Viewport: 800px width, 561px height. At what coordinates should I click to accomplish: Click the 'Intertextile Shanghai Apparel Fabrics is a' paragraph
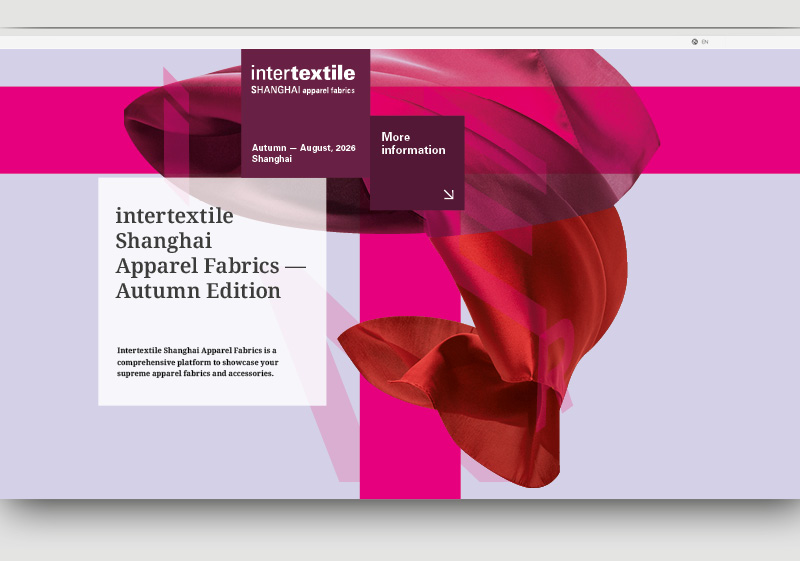point(197,362)
